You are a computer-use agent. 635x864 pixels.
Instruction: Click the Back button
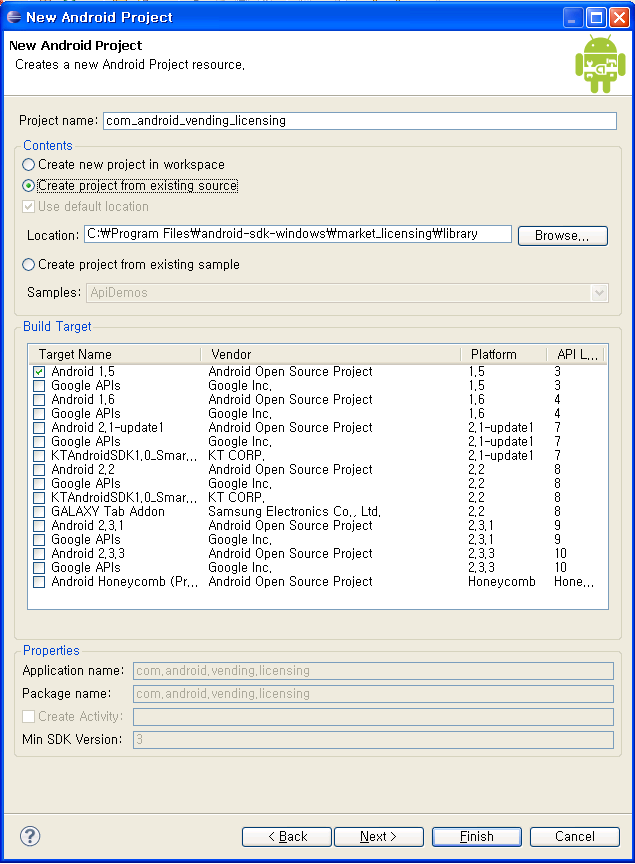(x=287, y=836)
